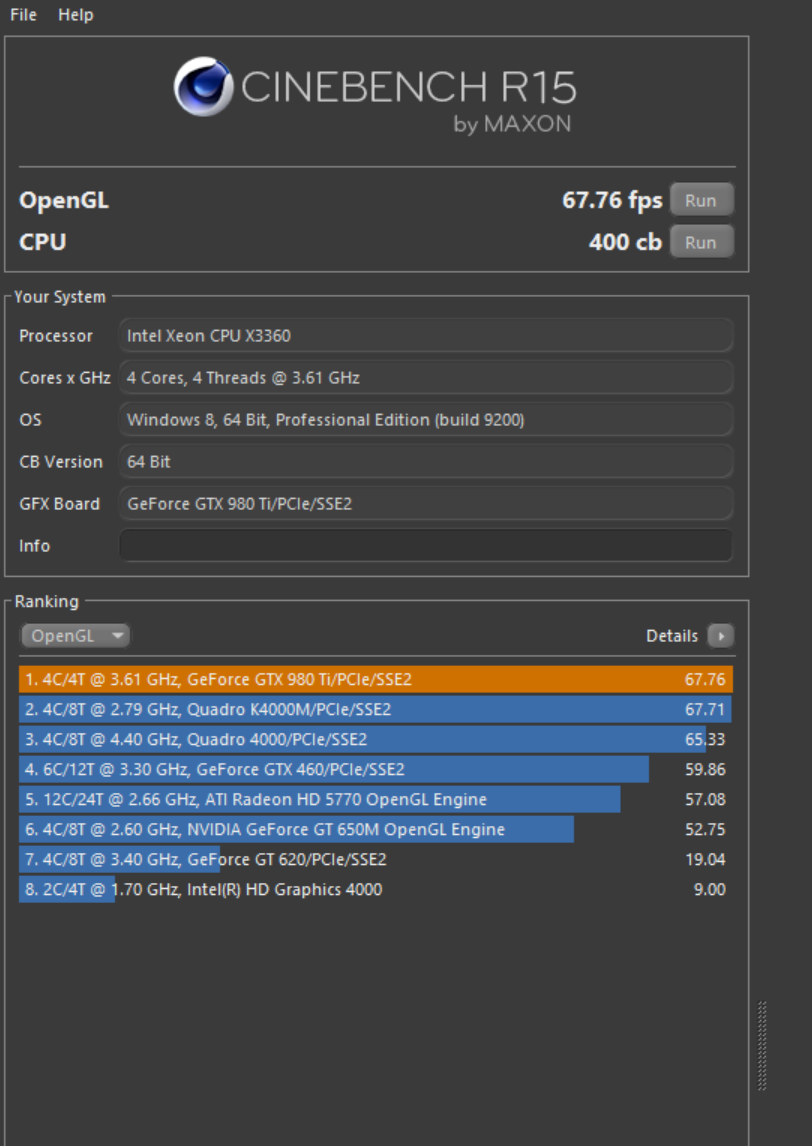Click the GFX Board field

tap(426, 504)
